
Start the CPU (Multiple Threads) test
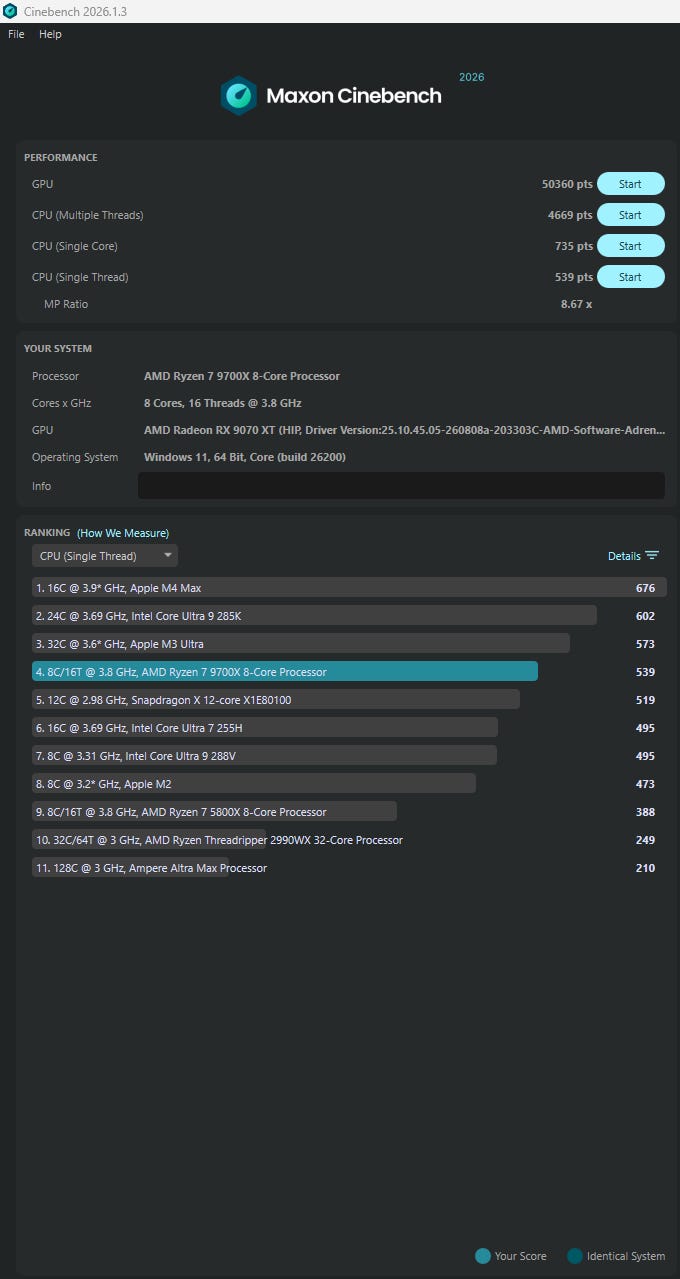coord(630,215)
